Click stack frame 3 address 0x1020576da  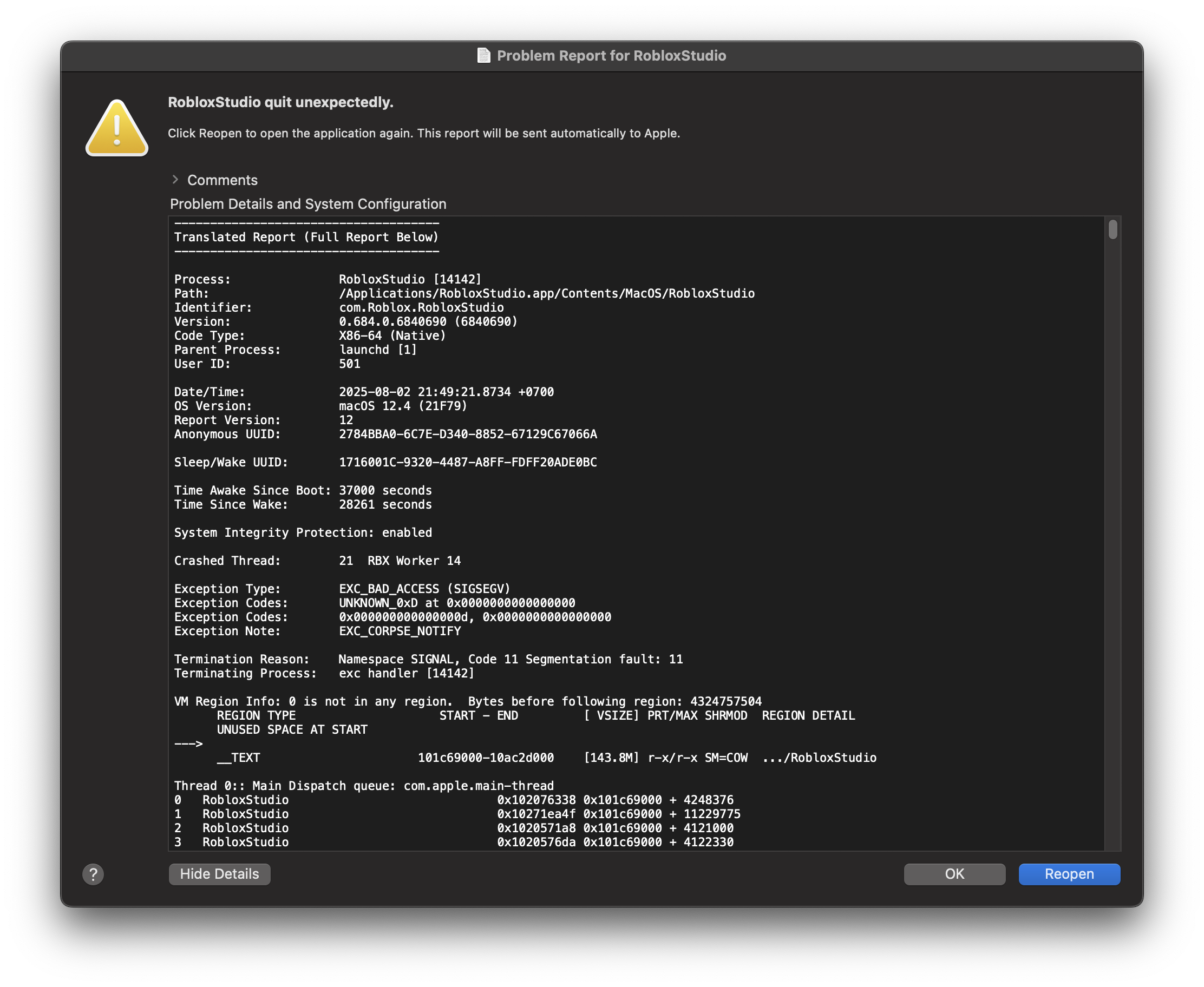point(536,842)
